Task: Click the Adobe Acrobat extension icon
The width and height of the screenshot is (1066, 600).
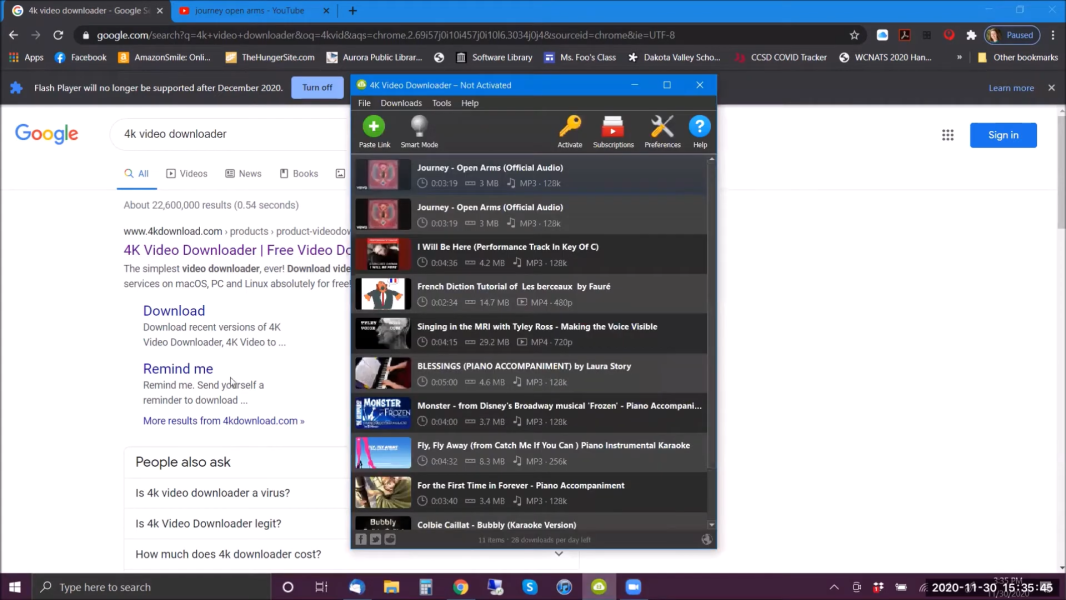Action: 904,35
